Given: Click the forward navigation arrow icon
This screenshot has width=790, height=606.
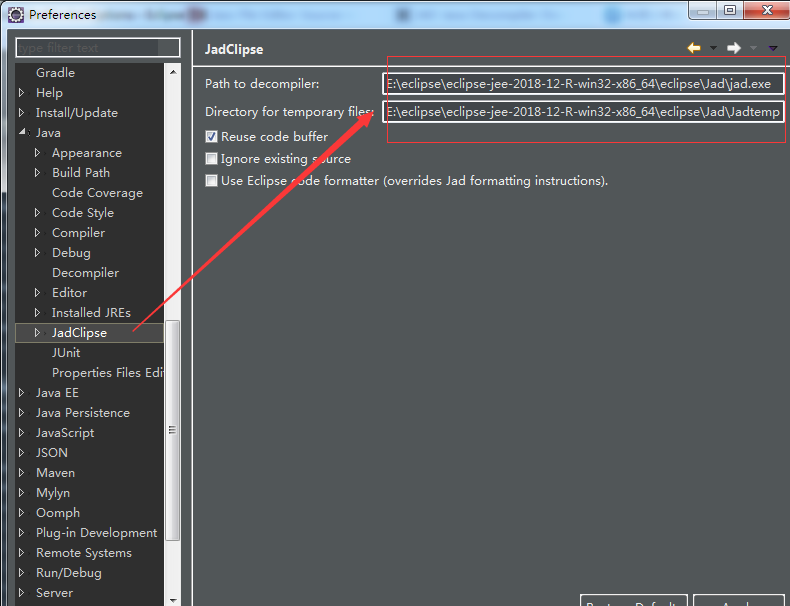Looking at the screenshot, I should tap(734, 48).
